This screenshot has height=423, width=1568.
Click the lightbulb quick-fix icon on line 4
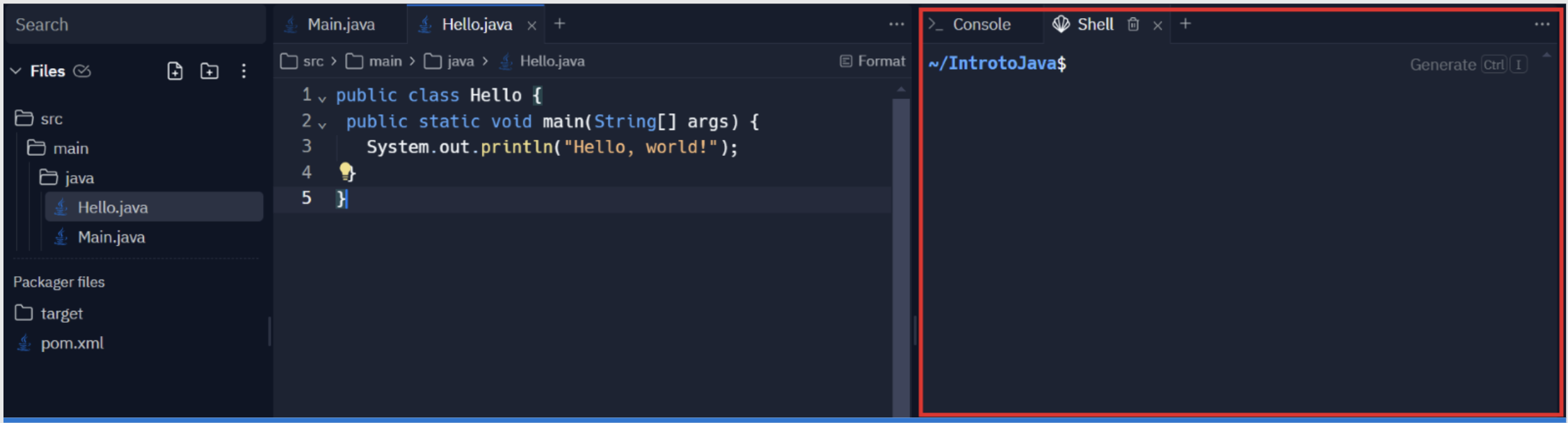(x=346, y=172)
